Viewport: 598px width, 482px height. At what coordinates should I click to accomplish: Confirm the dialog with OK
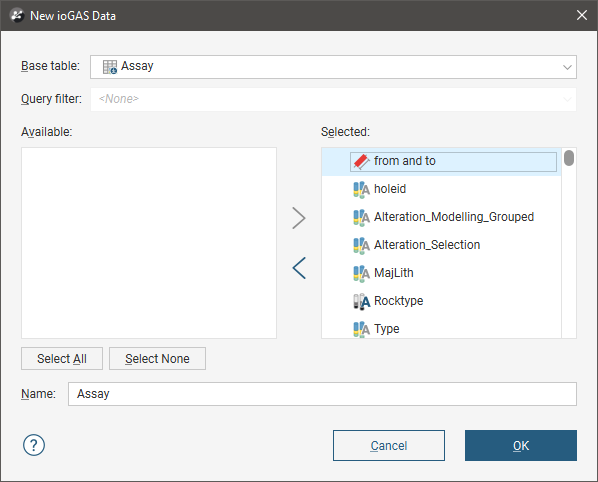coord(521,445)
